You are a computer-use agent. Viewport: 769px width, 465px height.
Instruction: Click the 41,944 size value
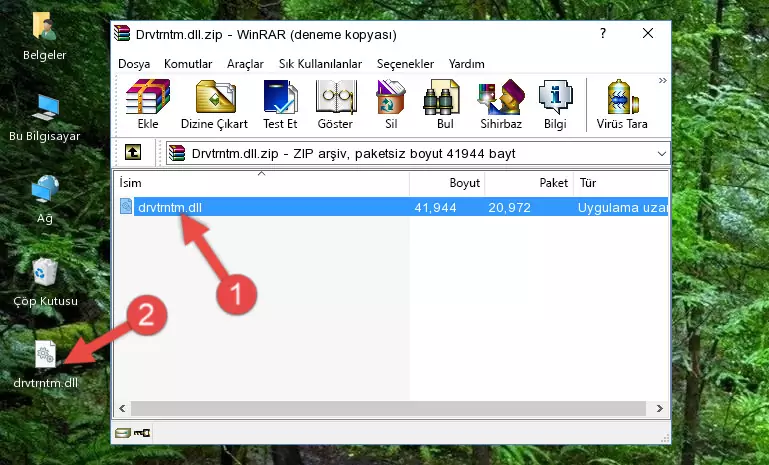click(435, 207)
